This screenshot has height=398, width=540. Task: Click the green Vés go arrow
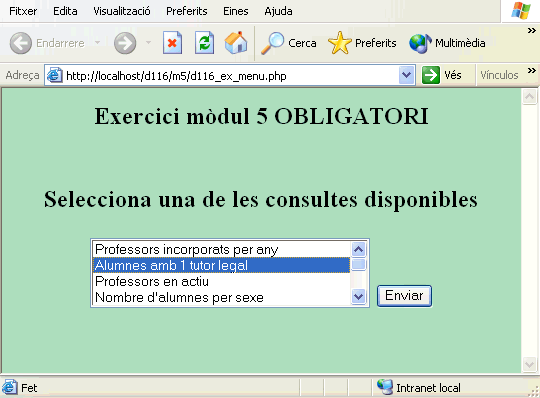pos(431,75)
